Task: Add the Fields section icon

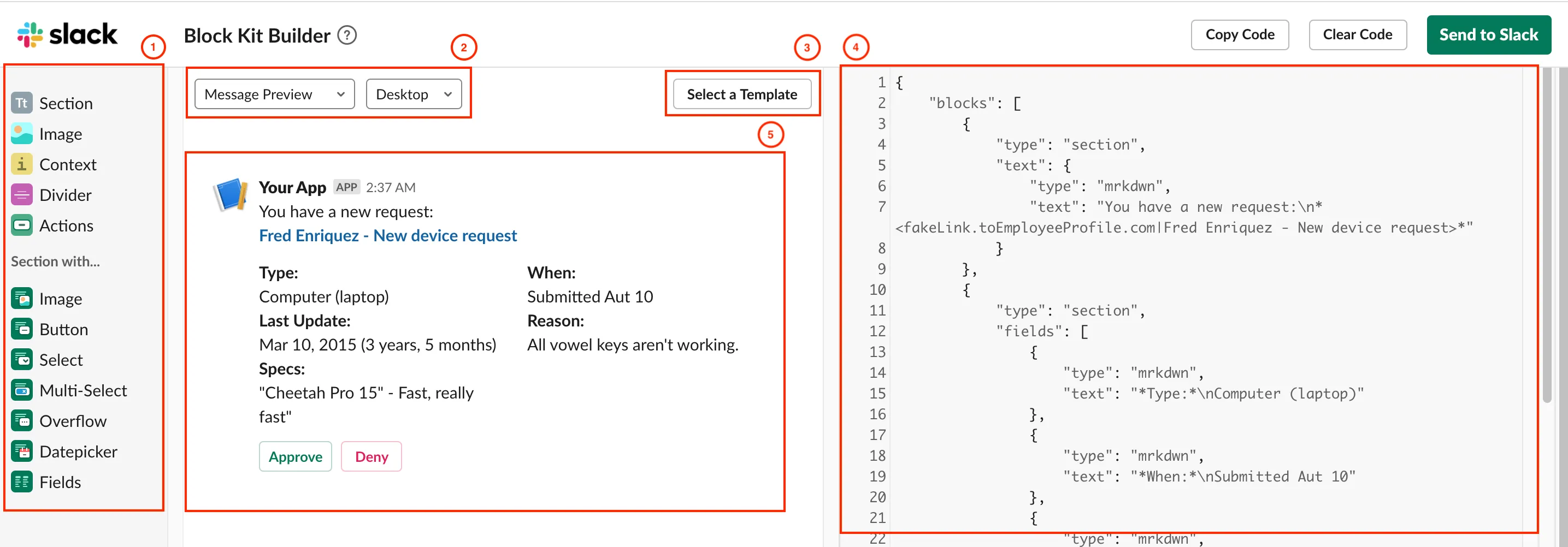Action: [x=21, y=482]
